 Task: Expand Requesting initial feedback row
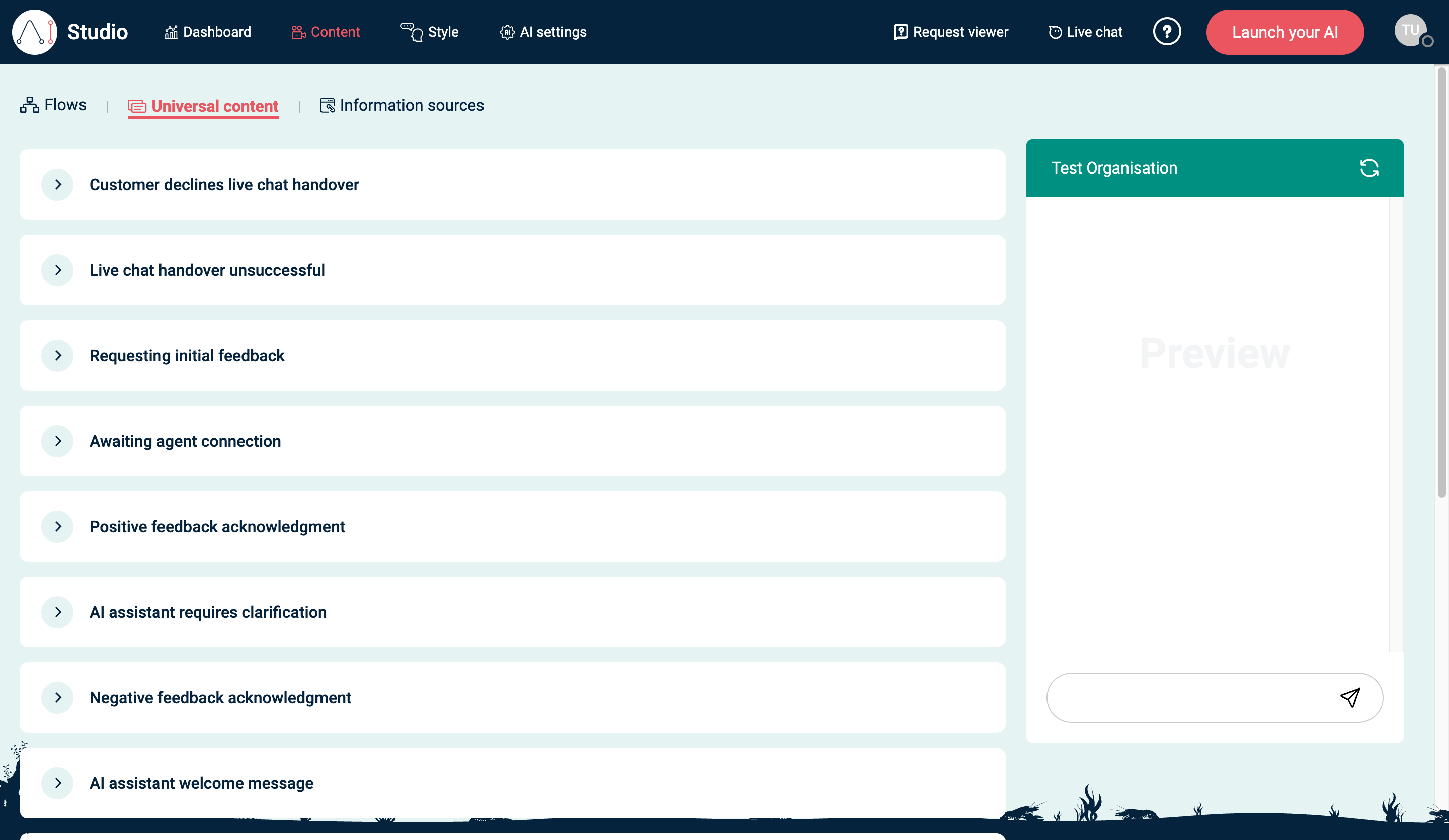[57, 355]
